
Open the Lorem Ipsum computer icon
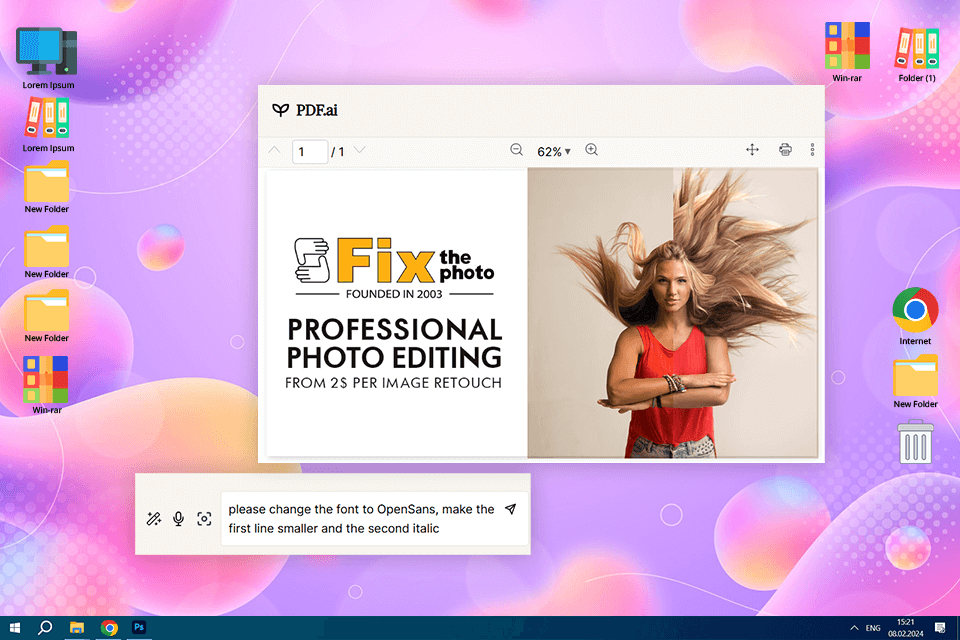coord(48,59)
